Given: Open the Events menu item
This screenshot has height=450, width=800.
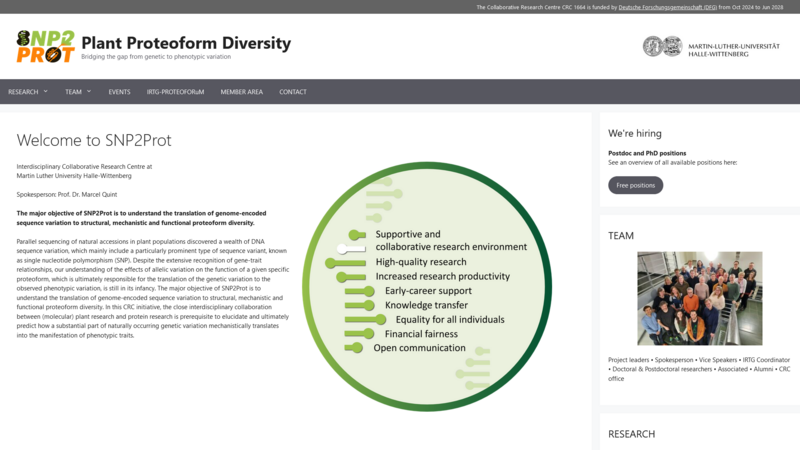Looking at the screenshot, I should click(x=119, y=92).
